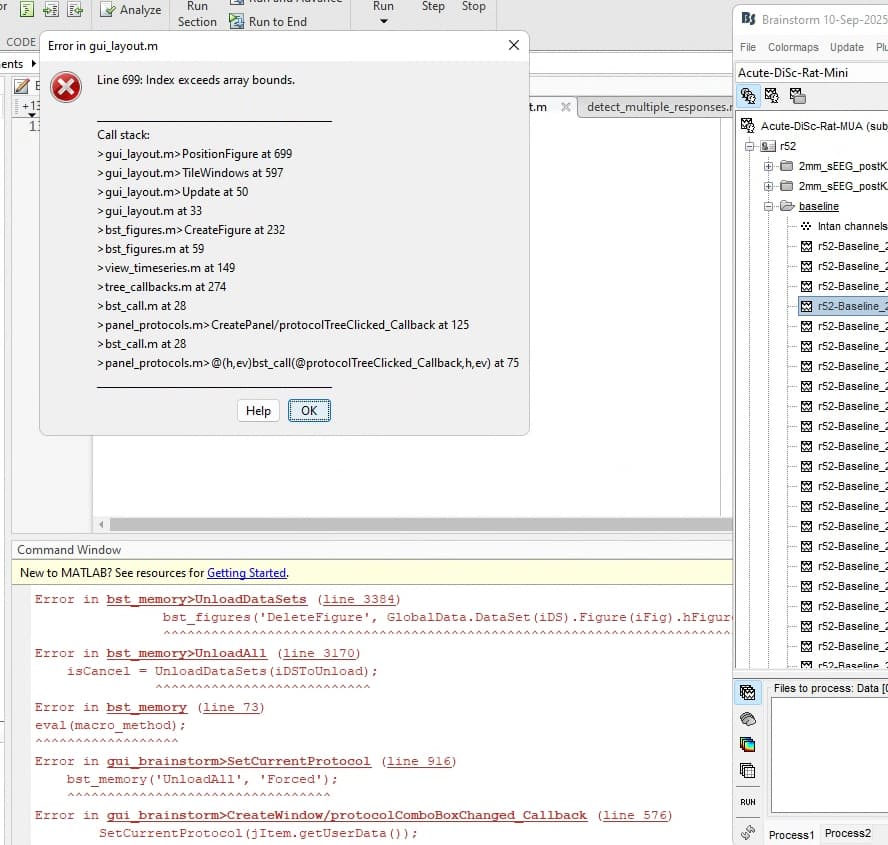The image size is (888, 845).
Task: Collapse the r52 subject node
Action: (750, 146)
